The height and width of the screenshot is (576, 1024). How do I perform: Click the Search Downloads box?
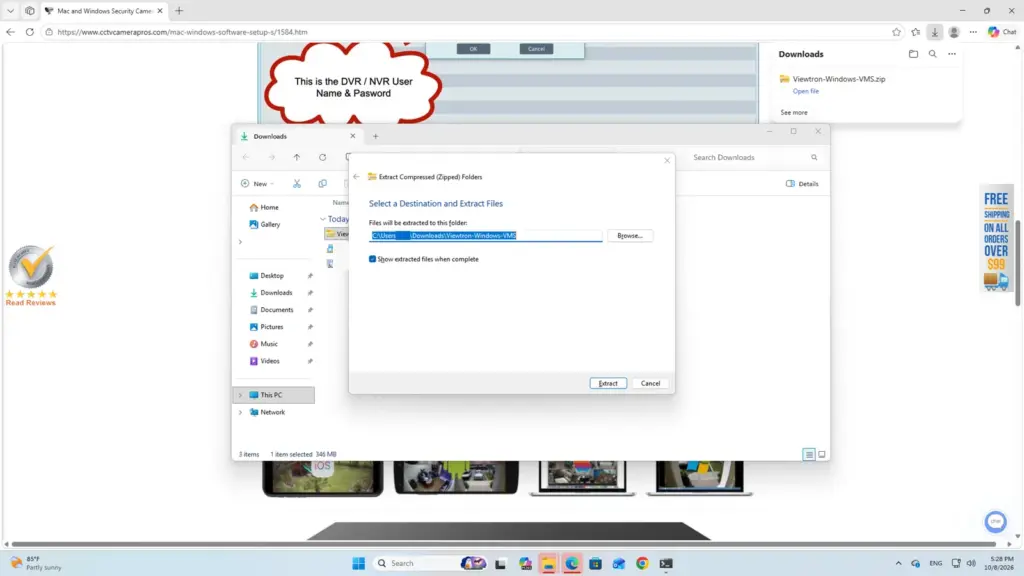(x=754, y=157)
